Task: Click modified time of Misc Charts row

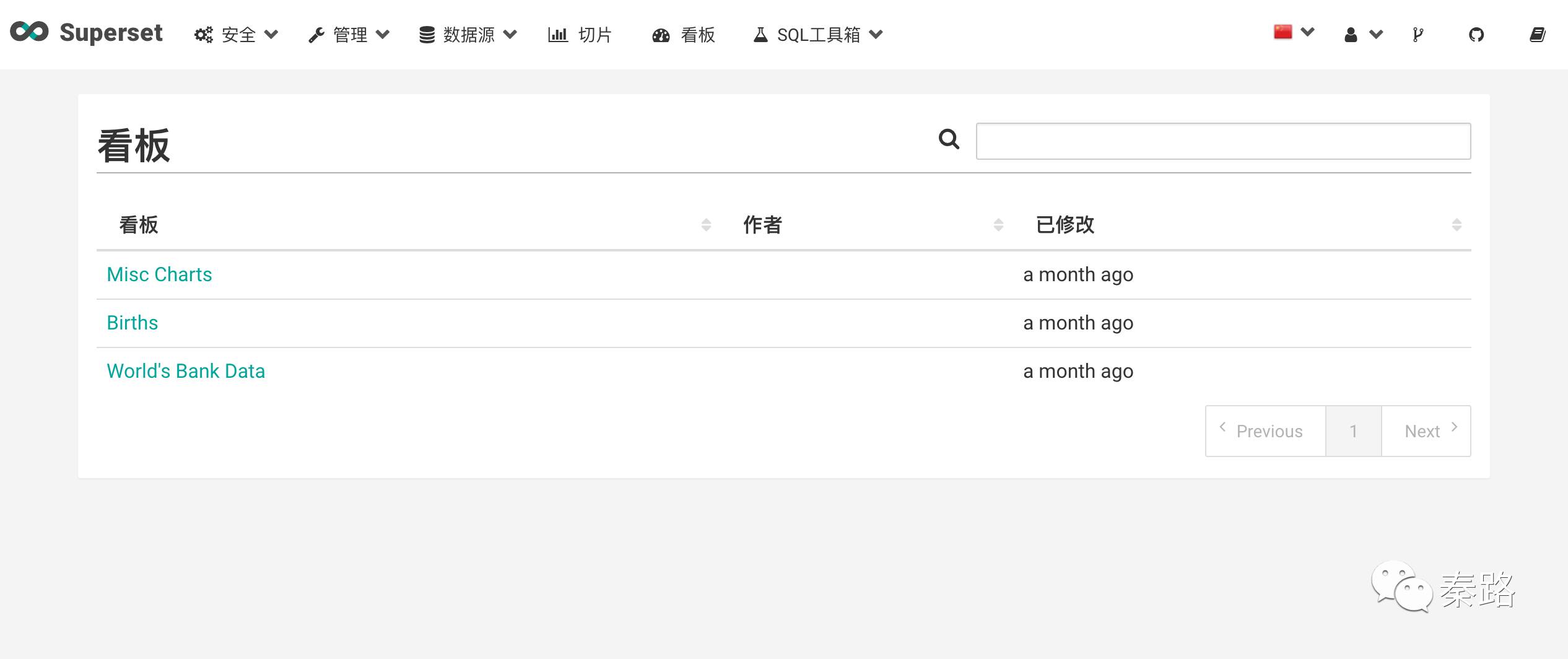Action: [1078, 274]
